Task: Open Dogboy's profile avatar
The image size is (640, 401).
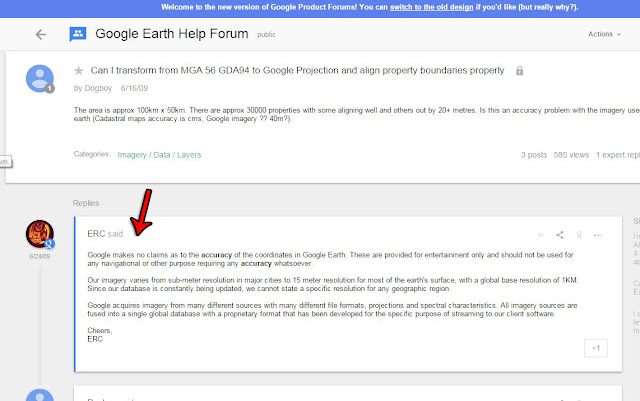Action: pos(40,78)
